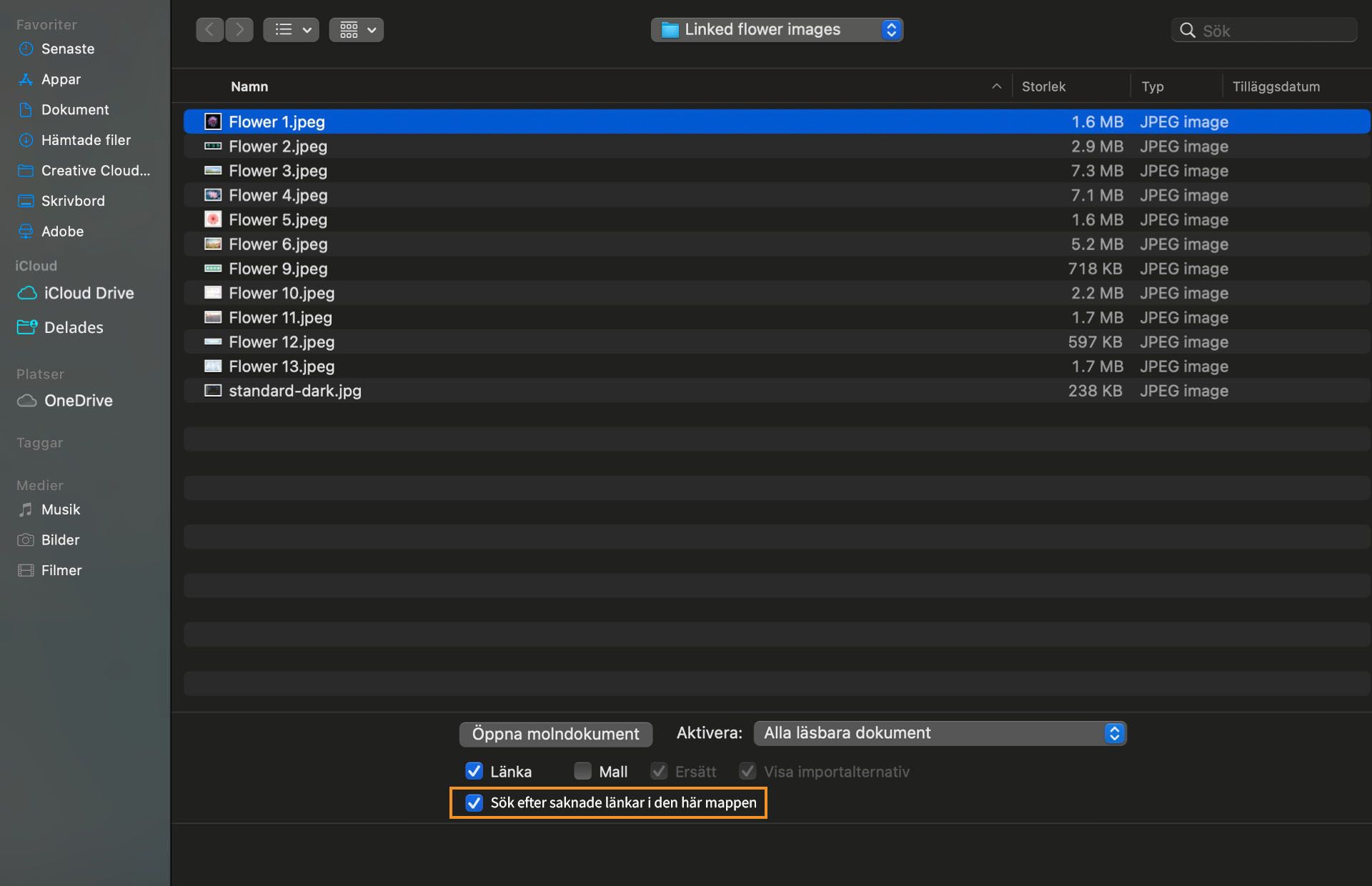
Task: Enable the Mall checkbox
Action: [583, 772]
